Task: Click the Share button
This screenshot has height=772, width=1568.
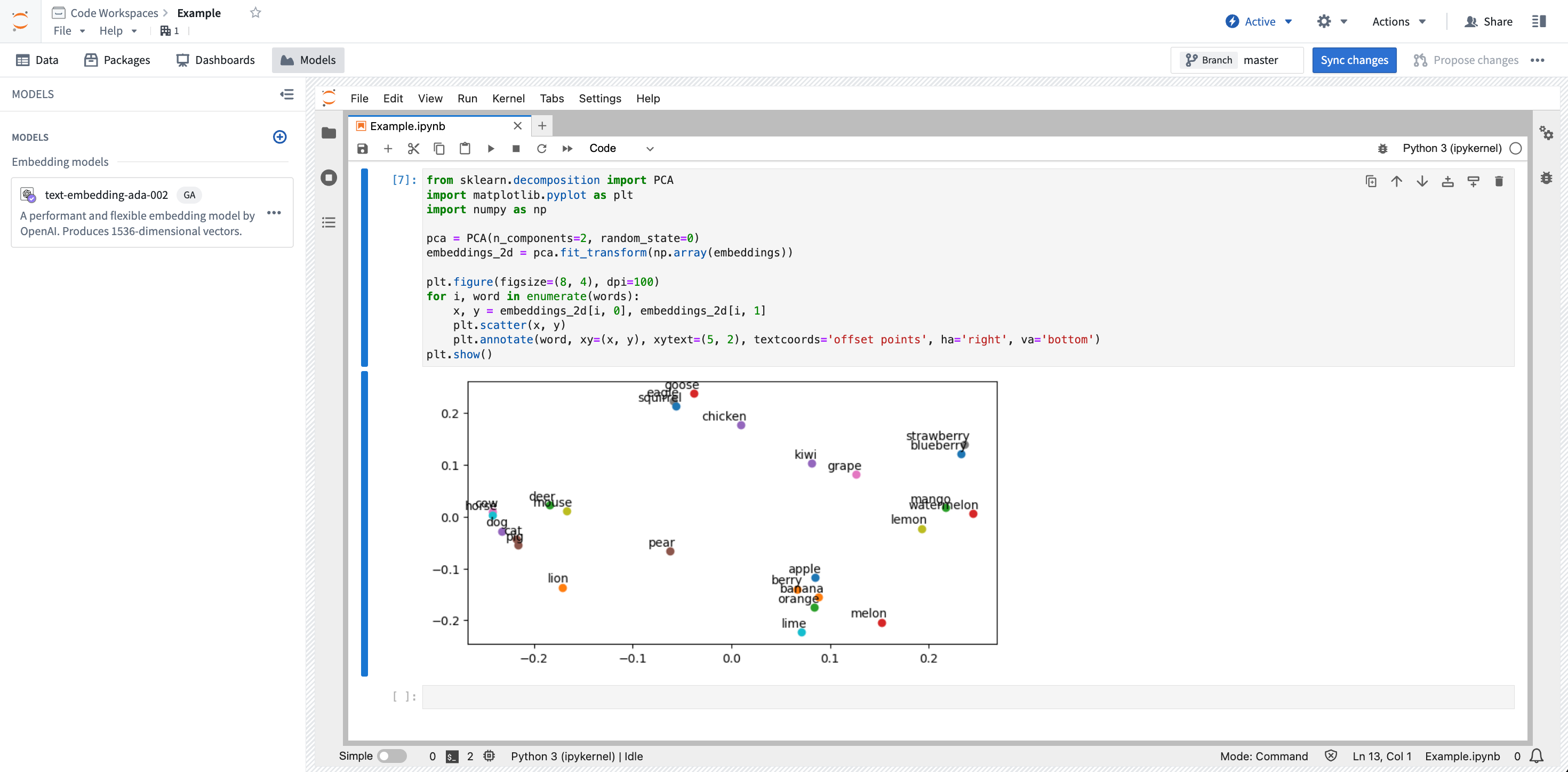Action: (1489, 20)
